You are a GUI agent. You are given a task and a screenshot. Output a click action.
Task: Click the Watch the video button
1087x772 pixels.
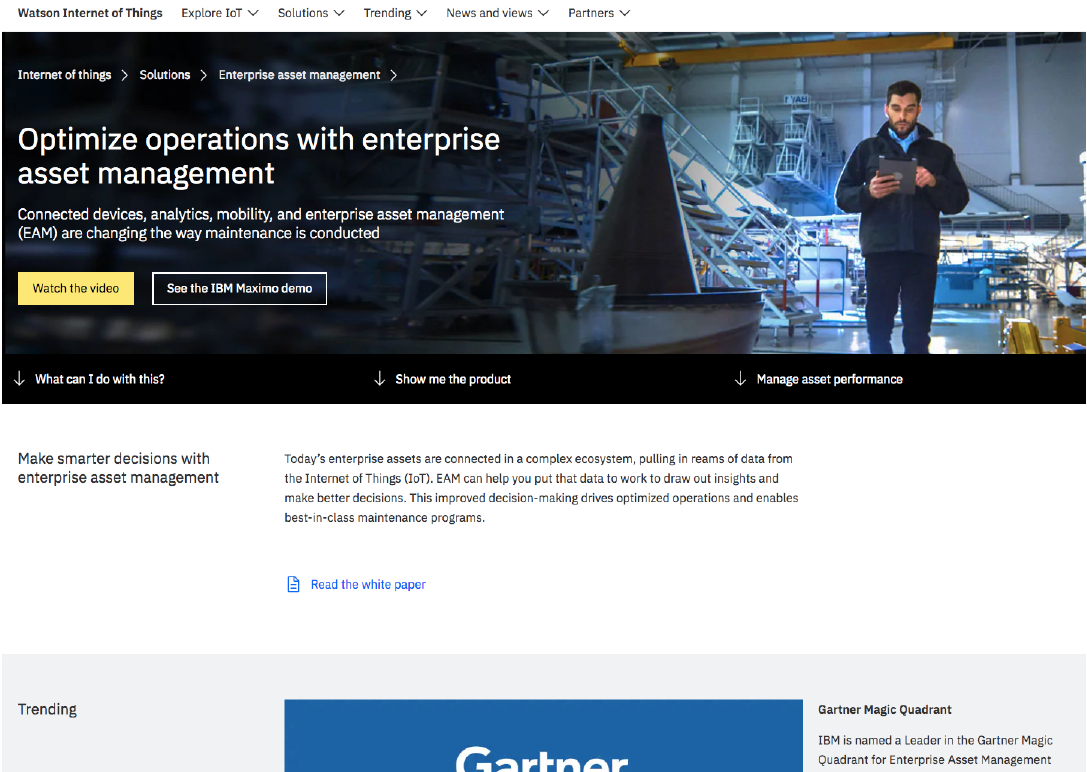tap(76, 288)
